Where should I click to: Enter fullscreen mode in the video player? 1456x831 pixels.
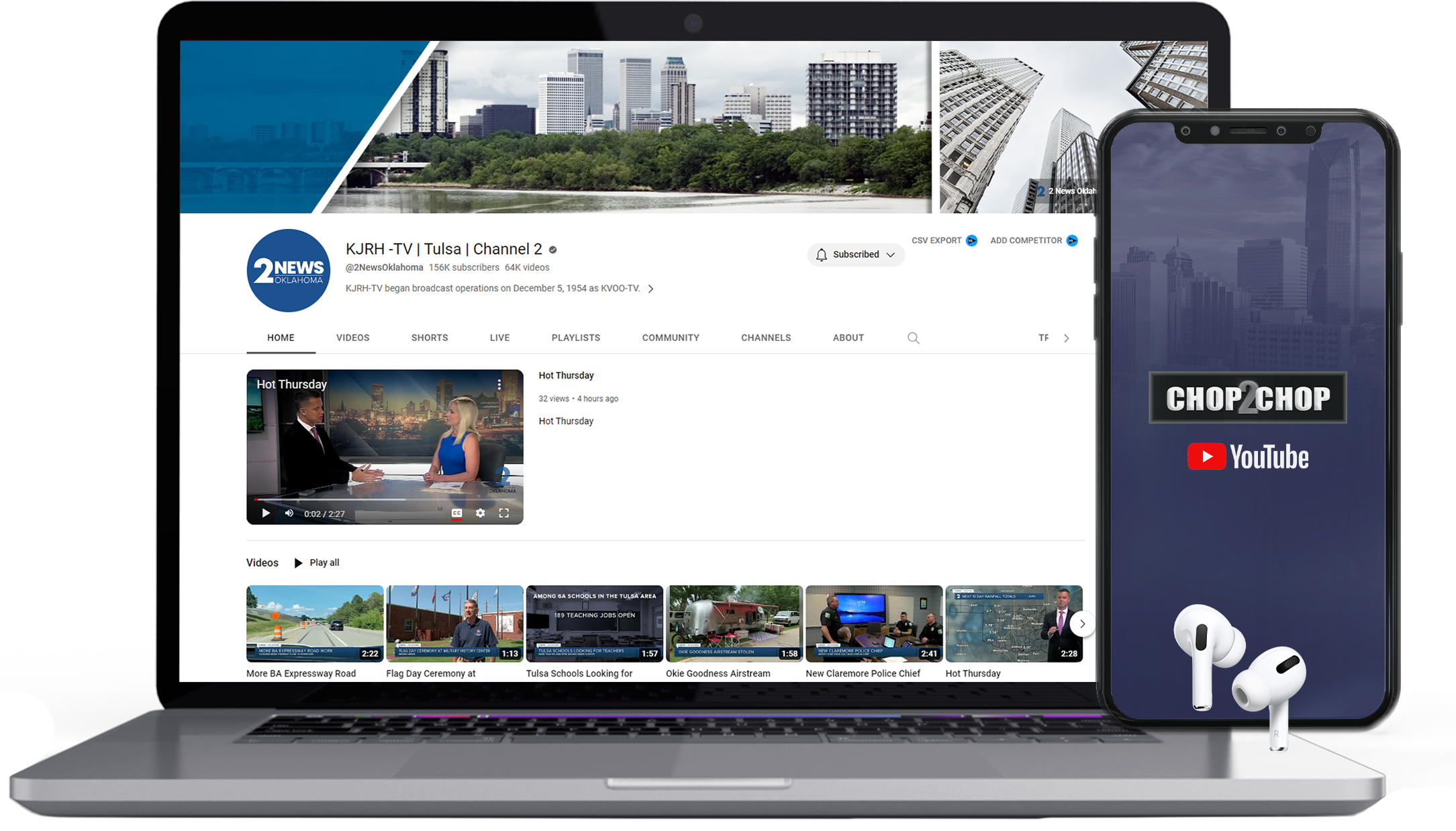pyautogui.click(x=504, y=514)
